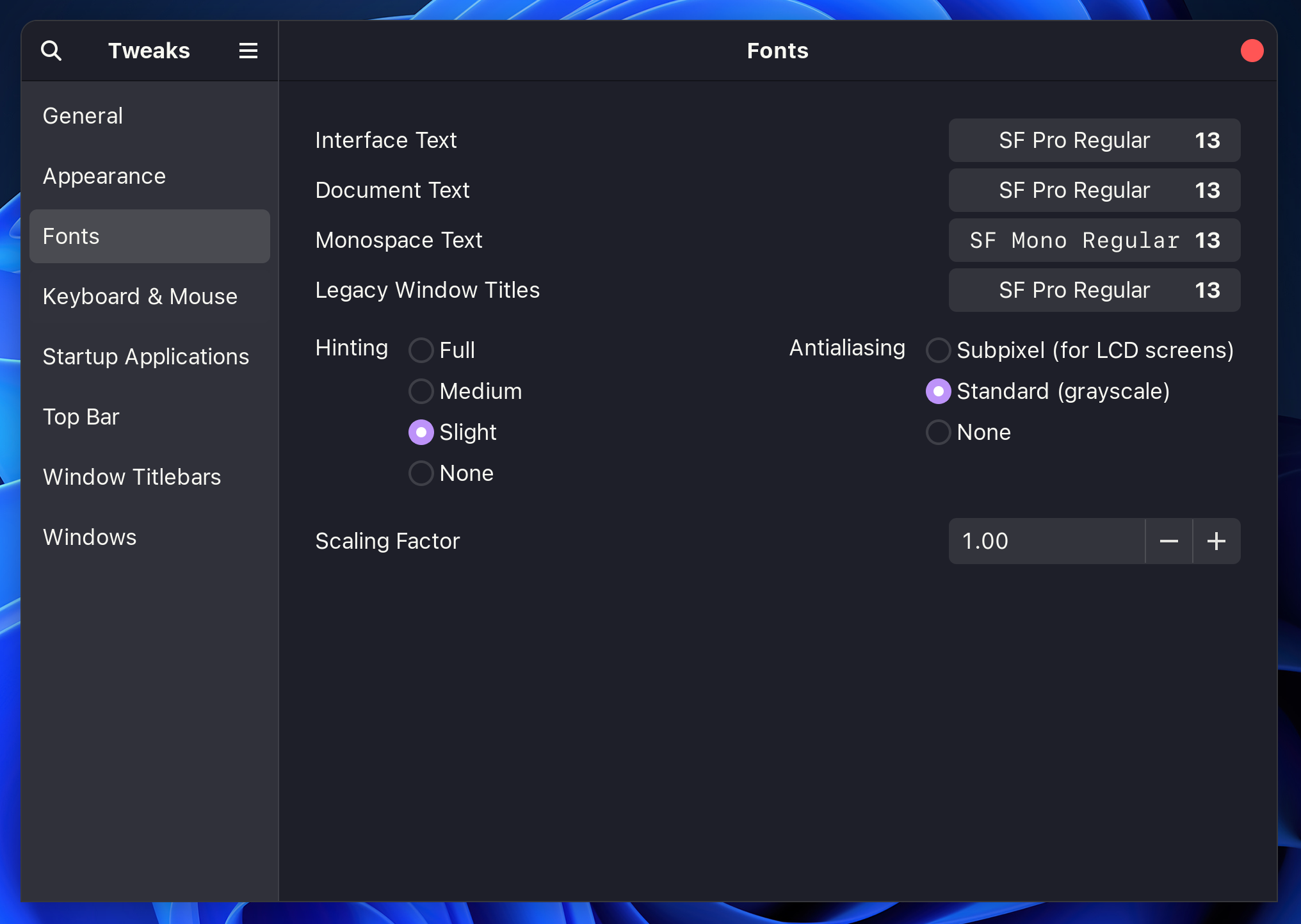Screen dimensions: 1301x924
Task: Open the Interface Text font chooser
Action: pyautogui.click(x=1094, y=140)
